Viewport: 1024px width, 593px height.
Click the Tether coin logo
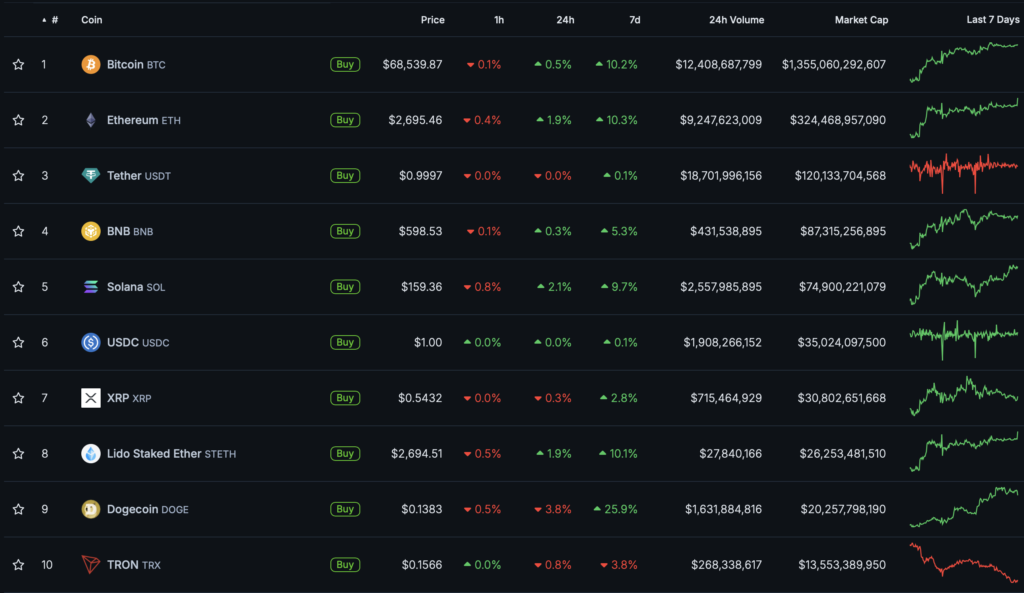tap(91, 176)
